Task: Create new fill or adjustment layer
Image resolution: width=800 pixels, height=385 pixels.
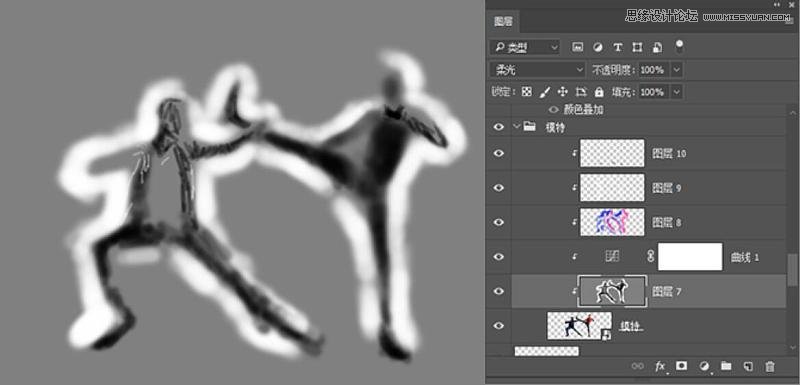Action: point(705,366)
